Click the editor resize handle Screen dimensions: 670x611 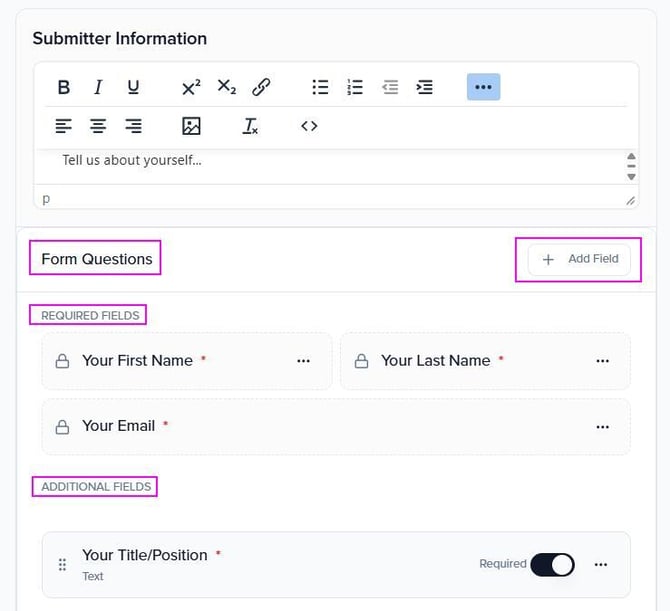(x=630, y=200)
